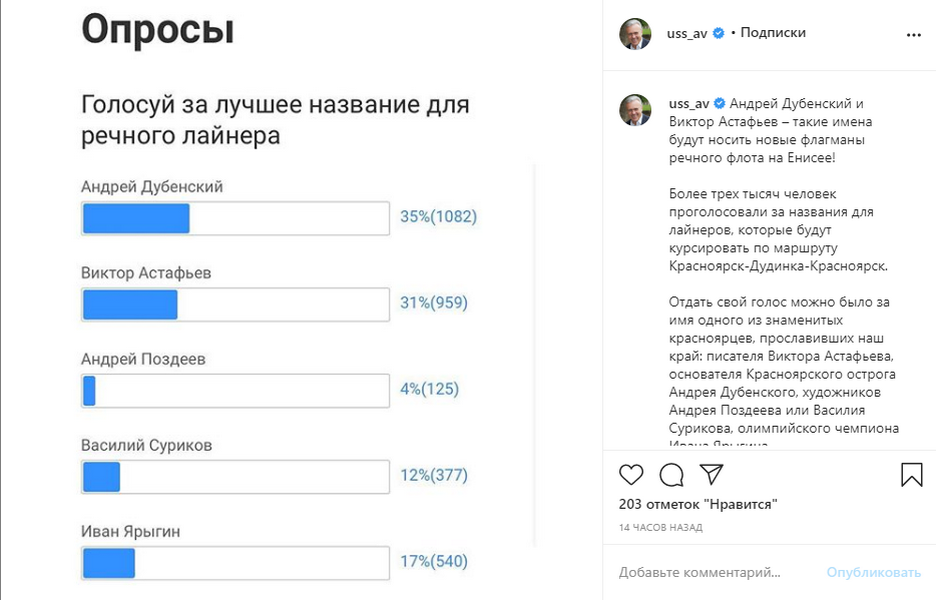Save post with bookmark icon
The width and height of the screenshot is (936, 600).
click(911, 474)
